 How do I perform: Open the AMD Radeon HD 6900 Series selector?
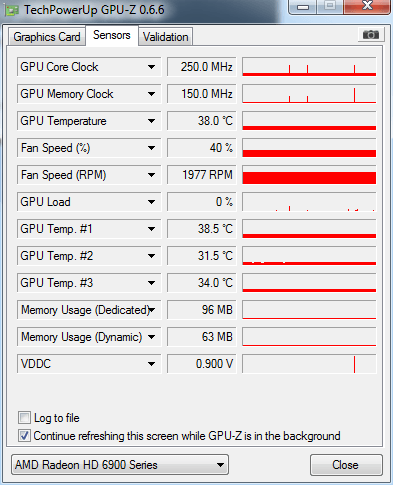coord(120,465)
